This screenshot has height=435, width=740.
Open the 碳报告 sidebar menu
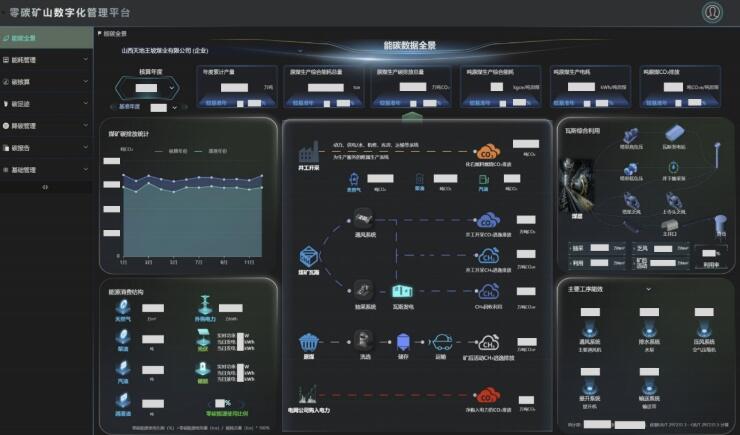click(45, 148)
